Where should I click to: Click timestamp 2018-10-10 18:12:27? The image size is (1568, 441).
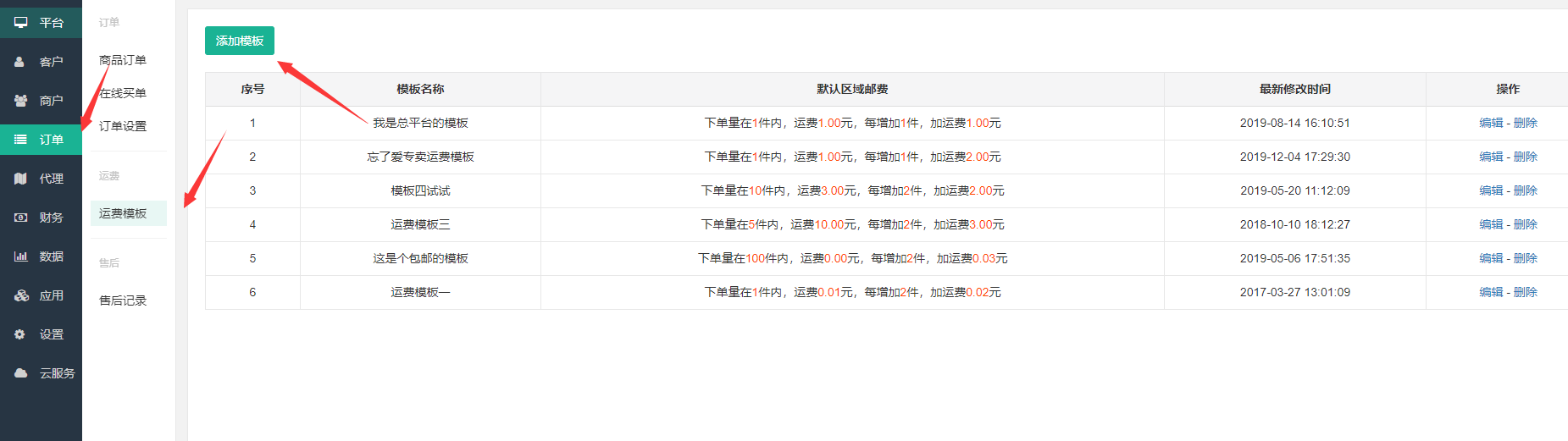click(1295, 224)
